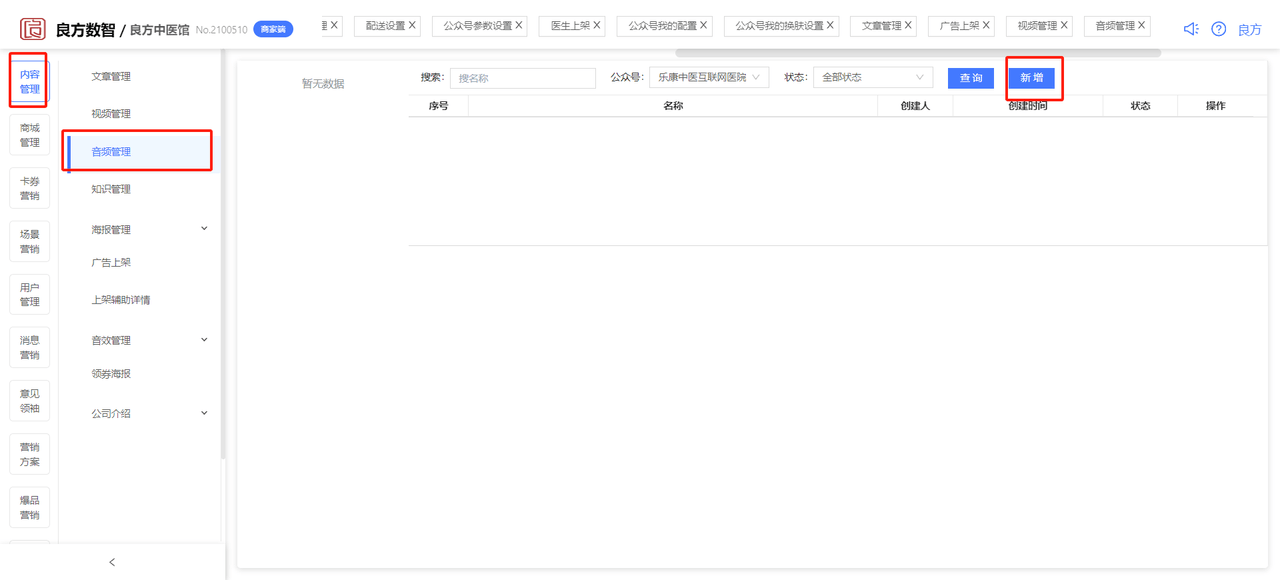
Task: Close the 公众号参数设置 tab
Action: tap(519, 25)
